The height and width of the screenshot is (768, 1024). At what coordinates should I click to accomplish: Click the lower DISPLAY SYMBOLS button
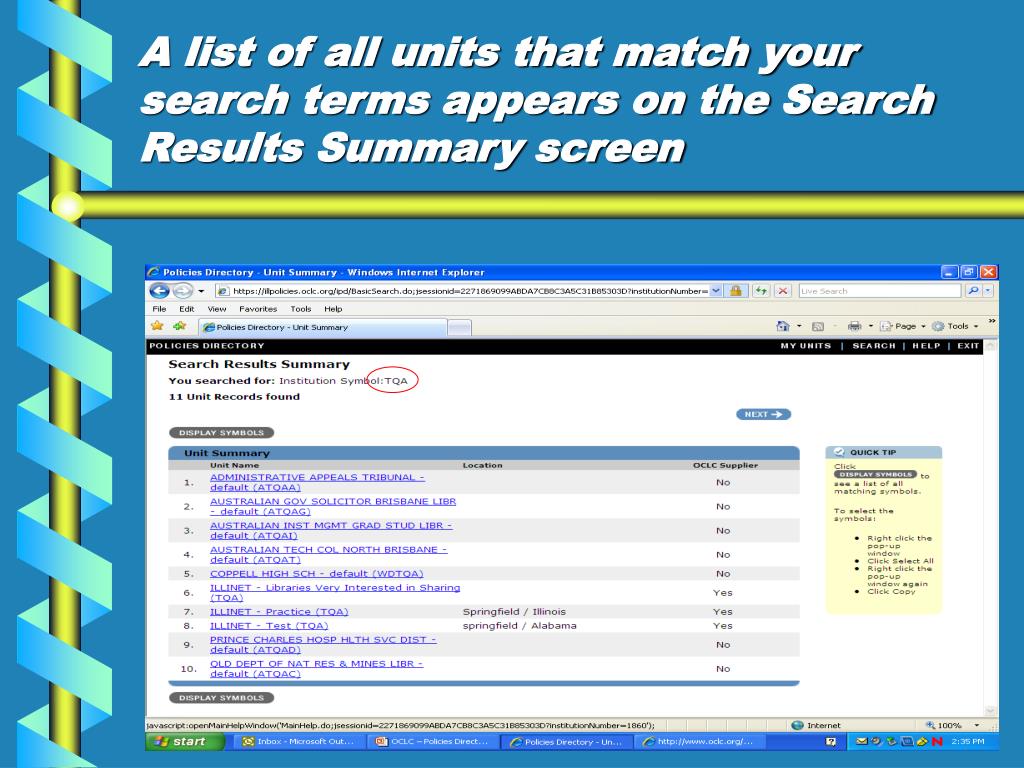pos(221,697)
